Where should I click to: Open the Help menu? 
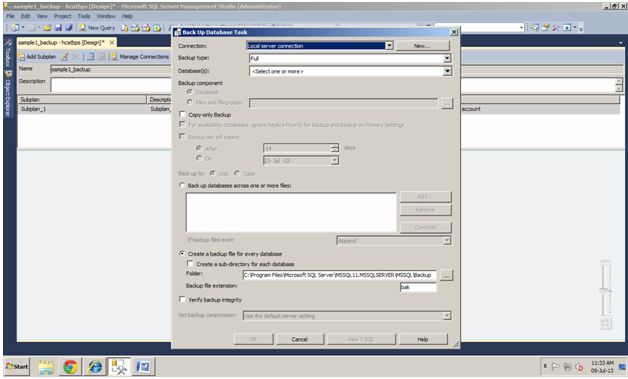click(127, 16)
